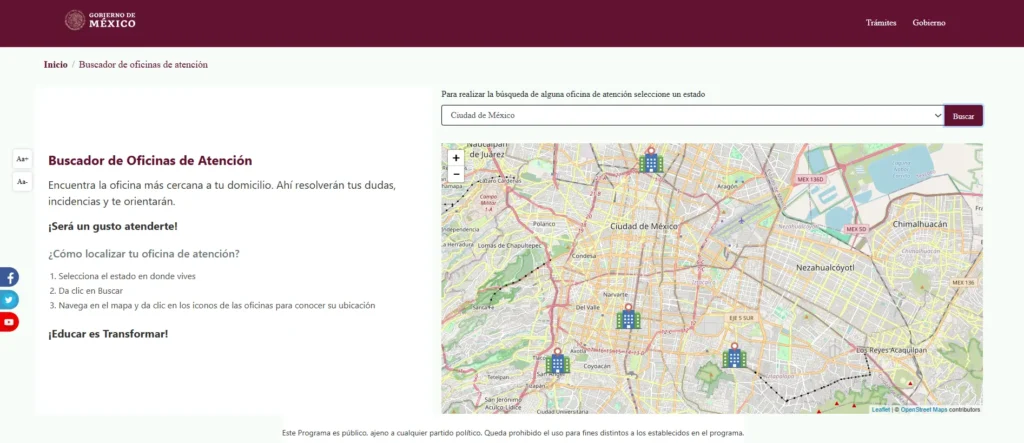
Task: Select the office marker near Aragón
Action: pos(650,160)
